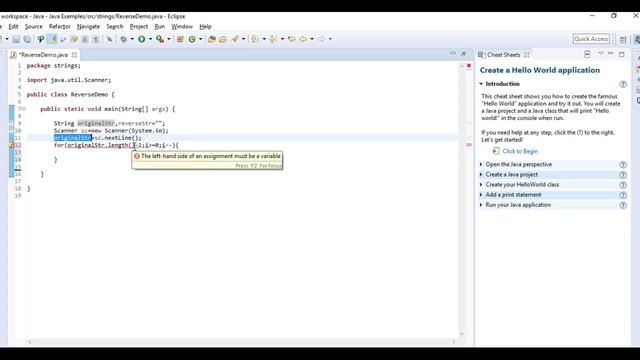Click help icon for Add a print statement
The image size is (640, 360).
tap(623, 196)
